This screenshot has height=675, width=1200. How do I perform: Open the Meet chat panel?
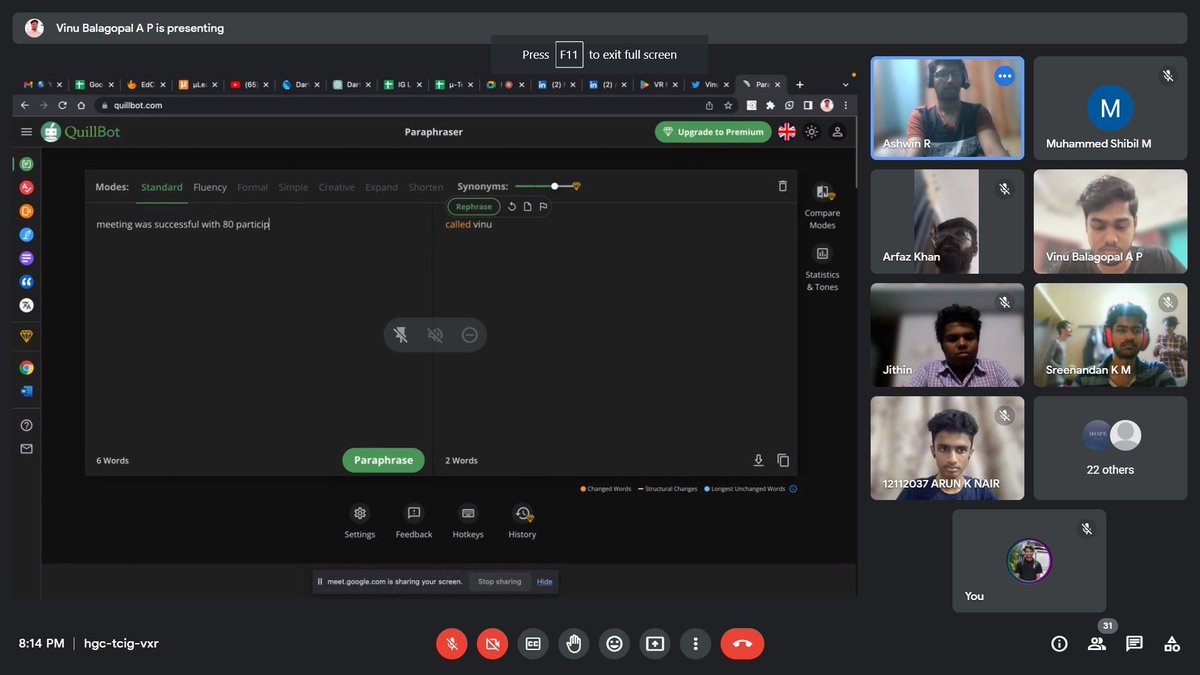pyautogui.click(x=1134, y=644)
